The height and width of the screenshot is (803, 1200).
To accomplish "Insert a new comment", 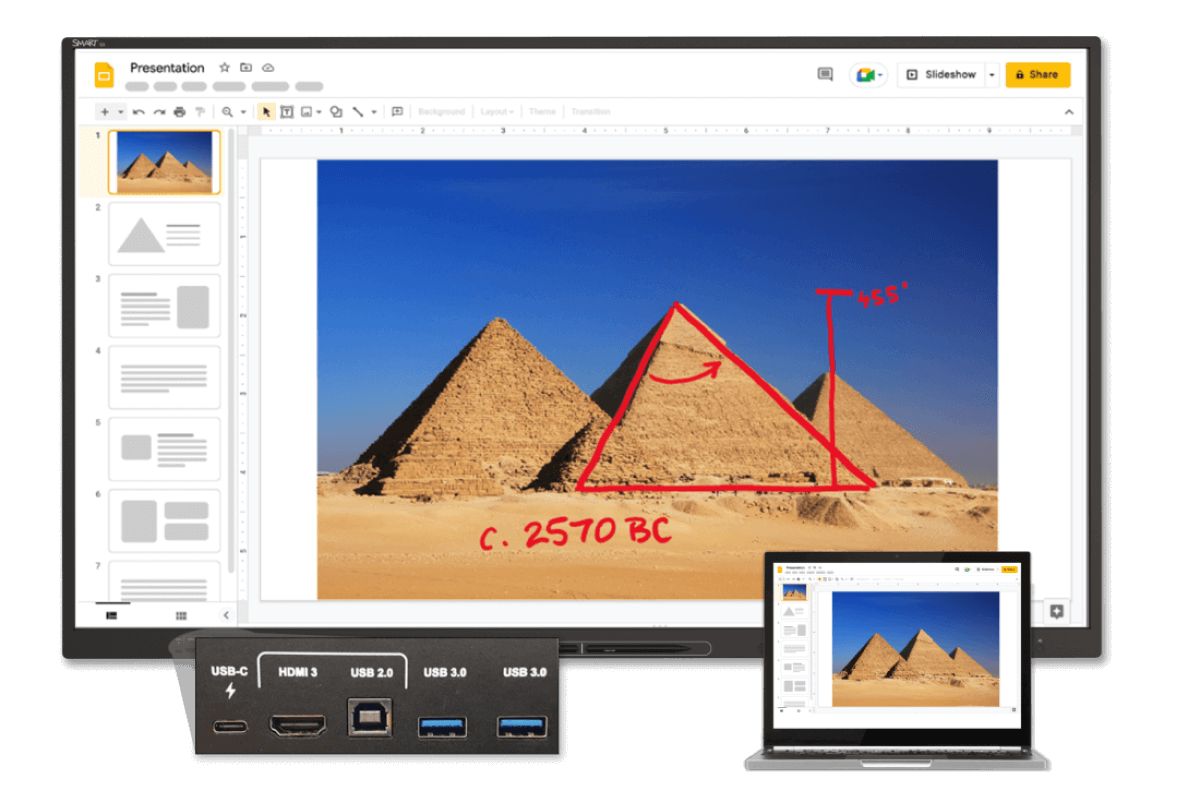I will [x=396, y=111].
